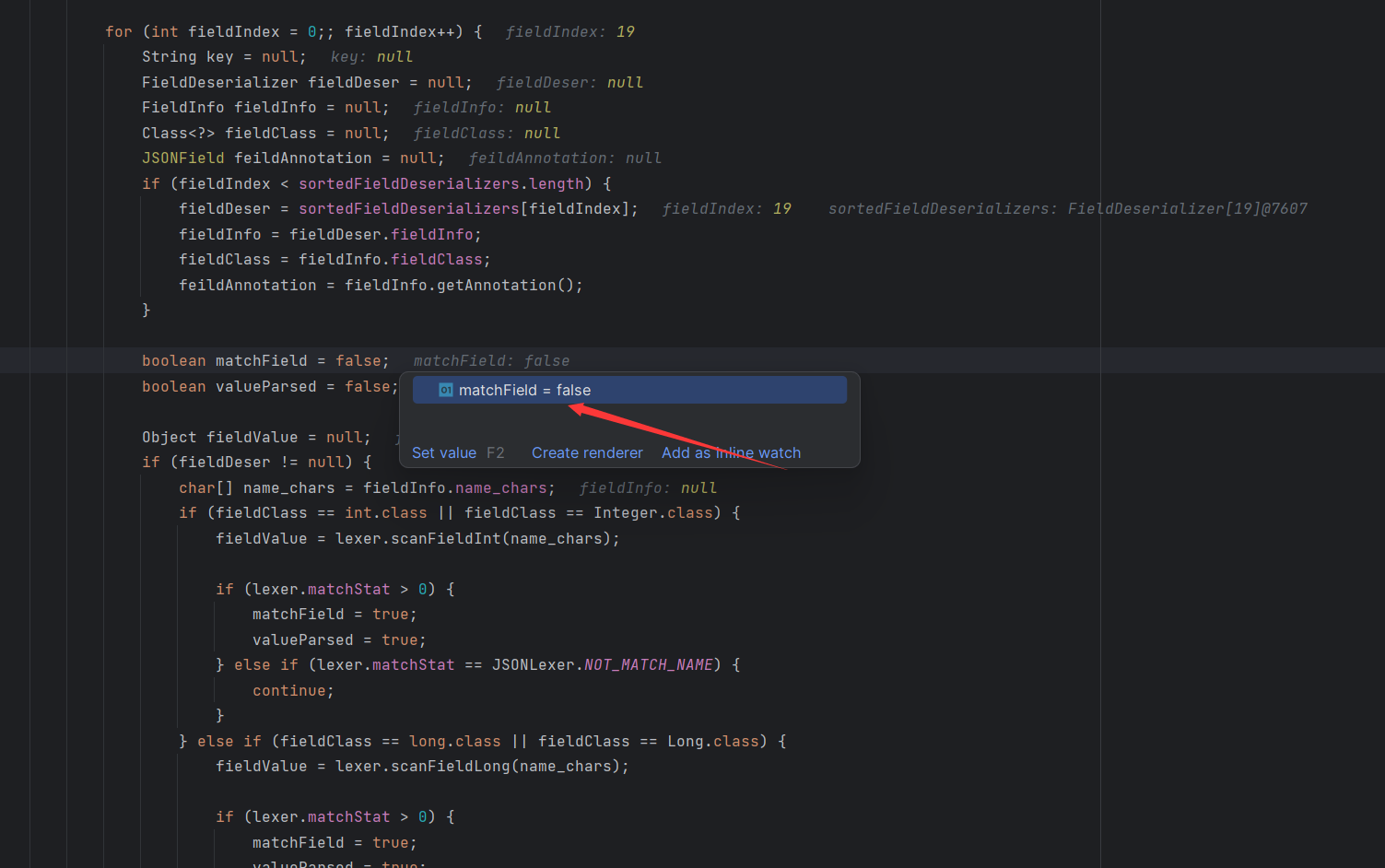The image size is (1385, 868).
Task: Select the 'matchField = false' popup row
Action: point(629,390)
